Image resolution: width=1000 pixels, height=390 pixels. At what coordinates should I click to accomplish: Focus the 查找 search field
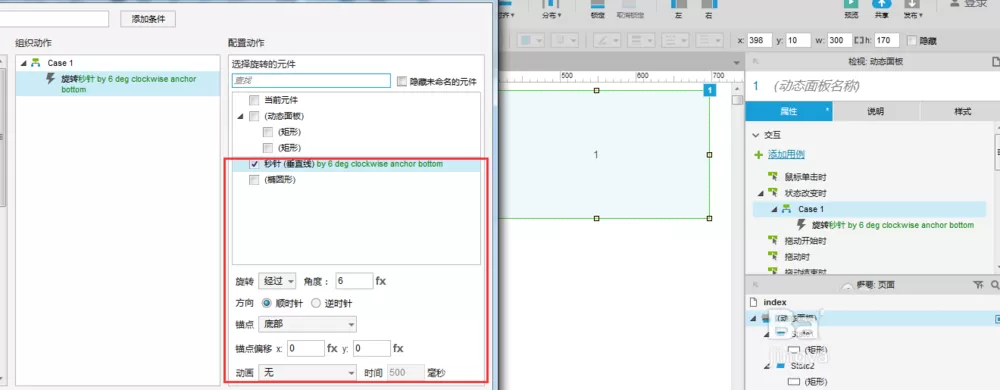311,81
